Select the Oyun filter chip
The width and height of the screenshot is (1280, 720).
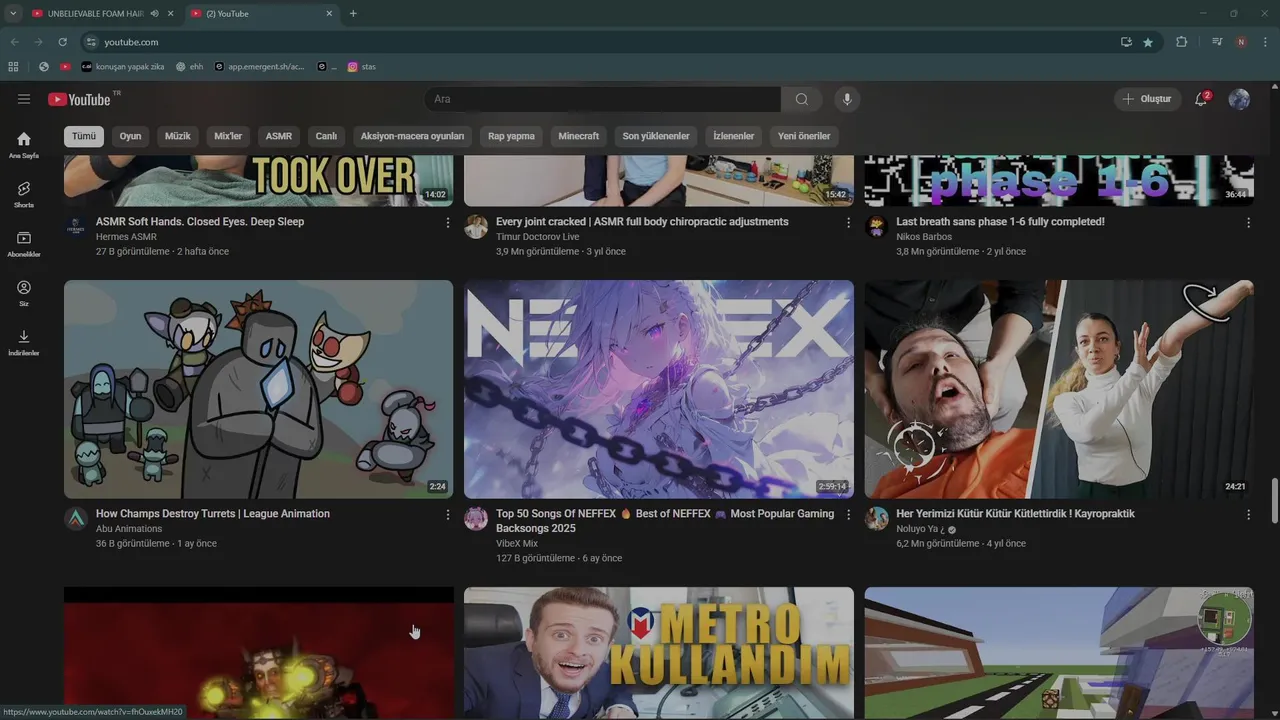(x=131, y=136)
